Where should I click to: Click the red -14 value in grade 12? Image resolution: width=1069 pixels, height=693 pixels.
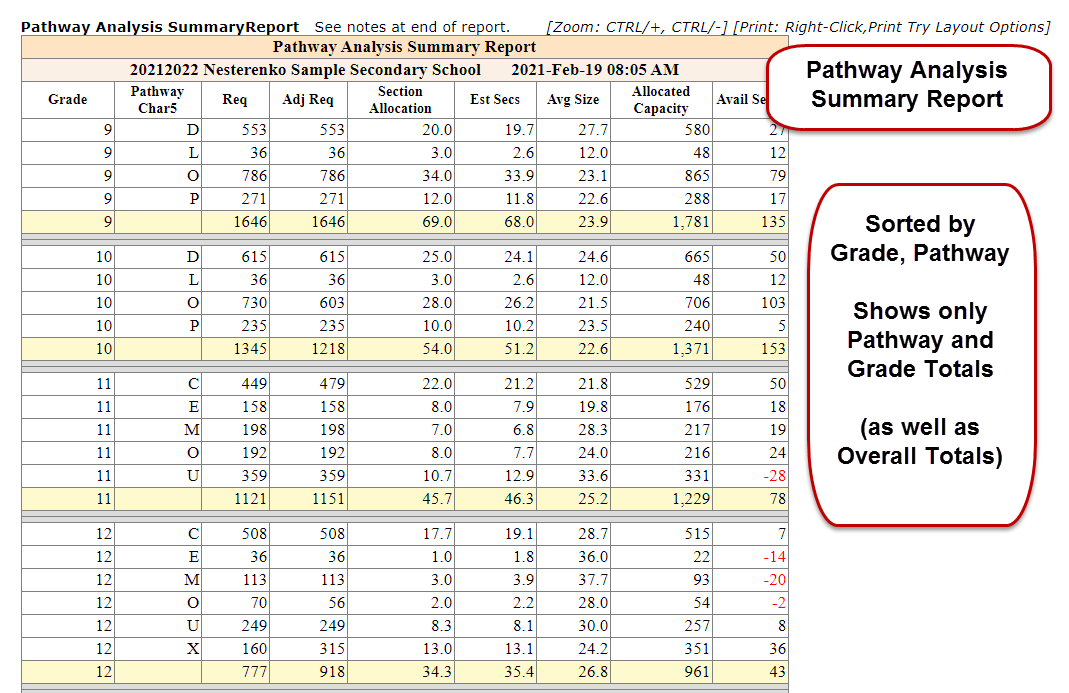[x=773, y=557]
